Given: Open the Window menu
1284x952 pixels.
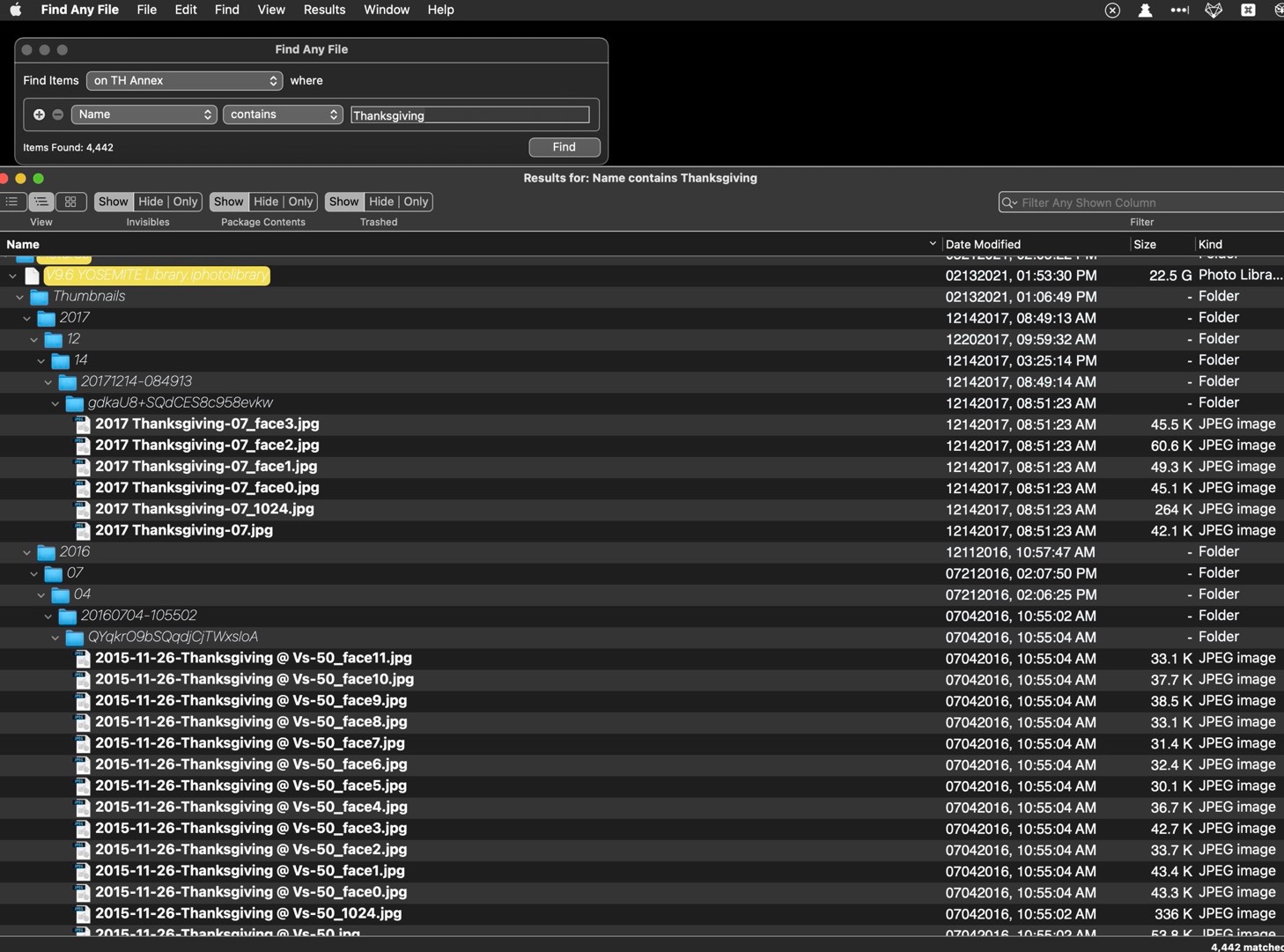Looking at the screenshot, I should point(387,10).
